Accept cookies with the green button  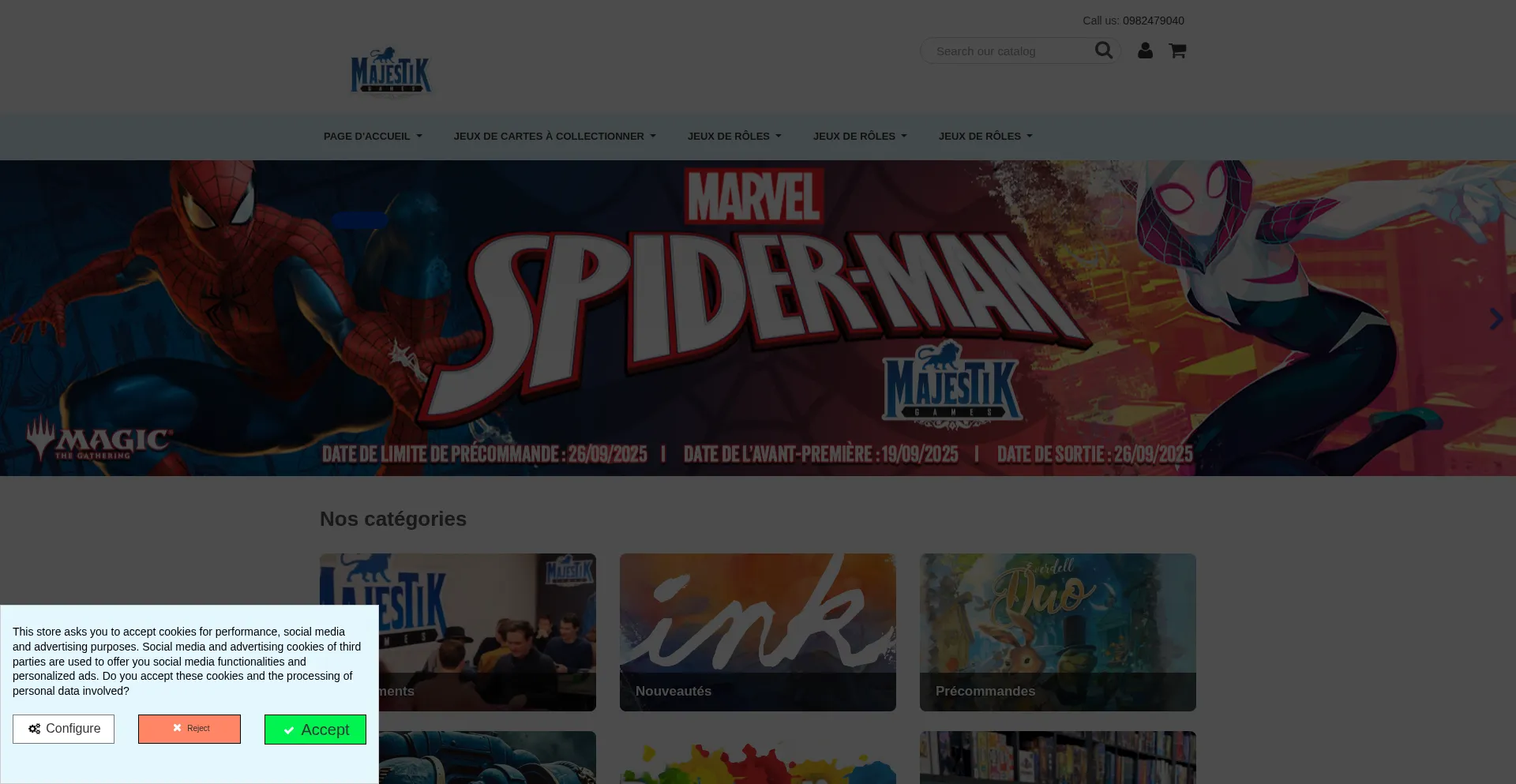[x=315, y=730]
